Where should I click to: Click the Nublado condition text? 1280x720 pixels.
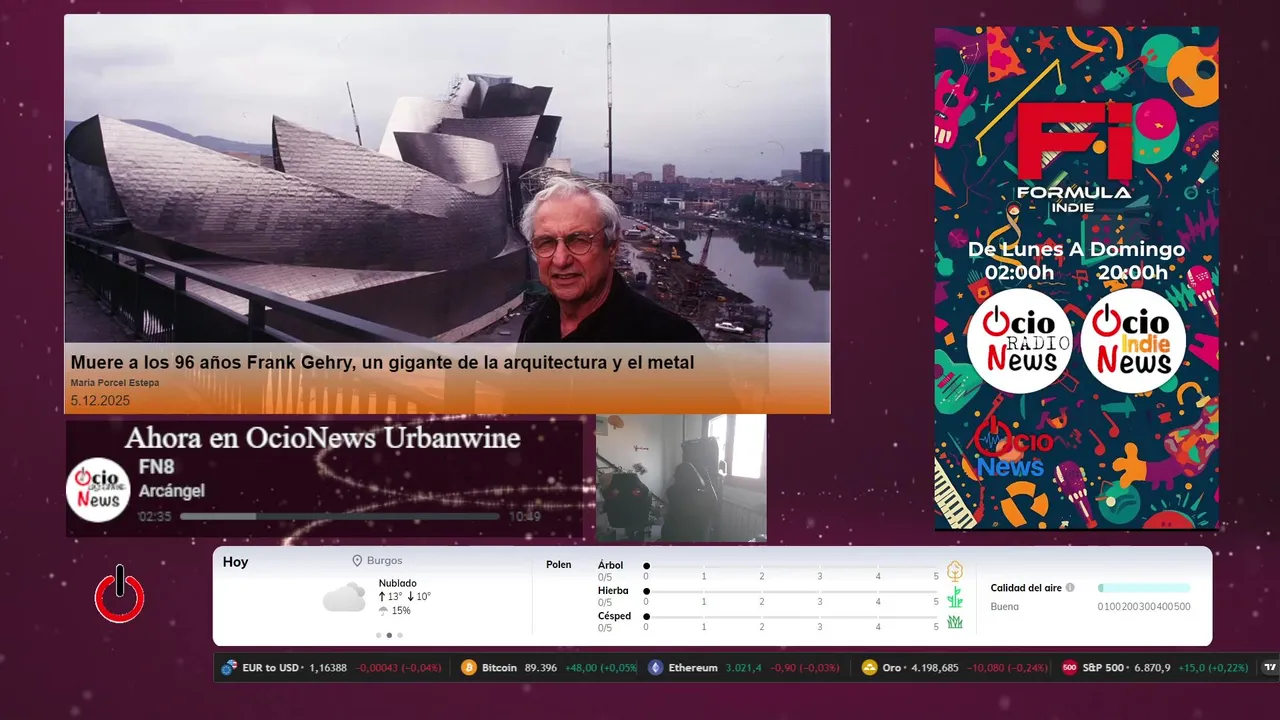click(x=398, y=583)
